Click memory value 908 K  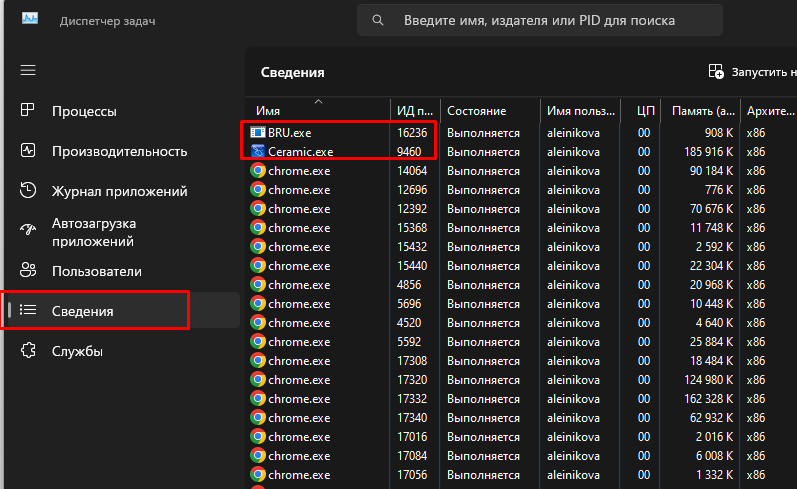719,133
